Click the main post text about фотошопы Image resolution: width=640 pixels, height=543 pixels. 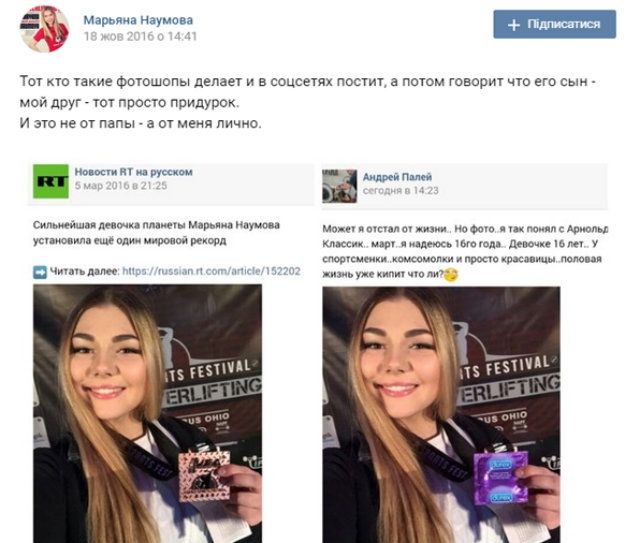click(x=308, y=102)
